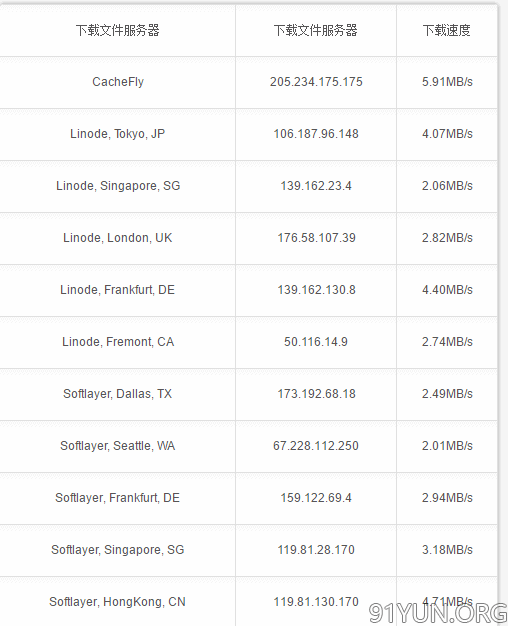508x626 pixels.
Task: Select the CacheFly server name cell
Action: tap(118, 82)
